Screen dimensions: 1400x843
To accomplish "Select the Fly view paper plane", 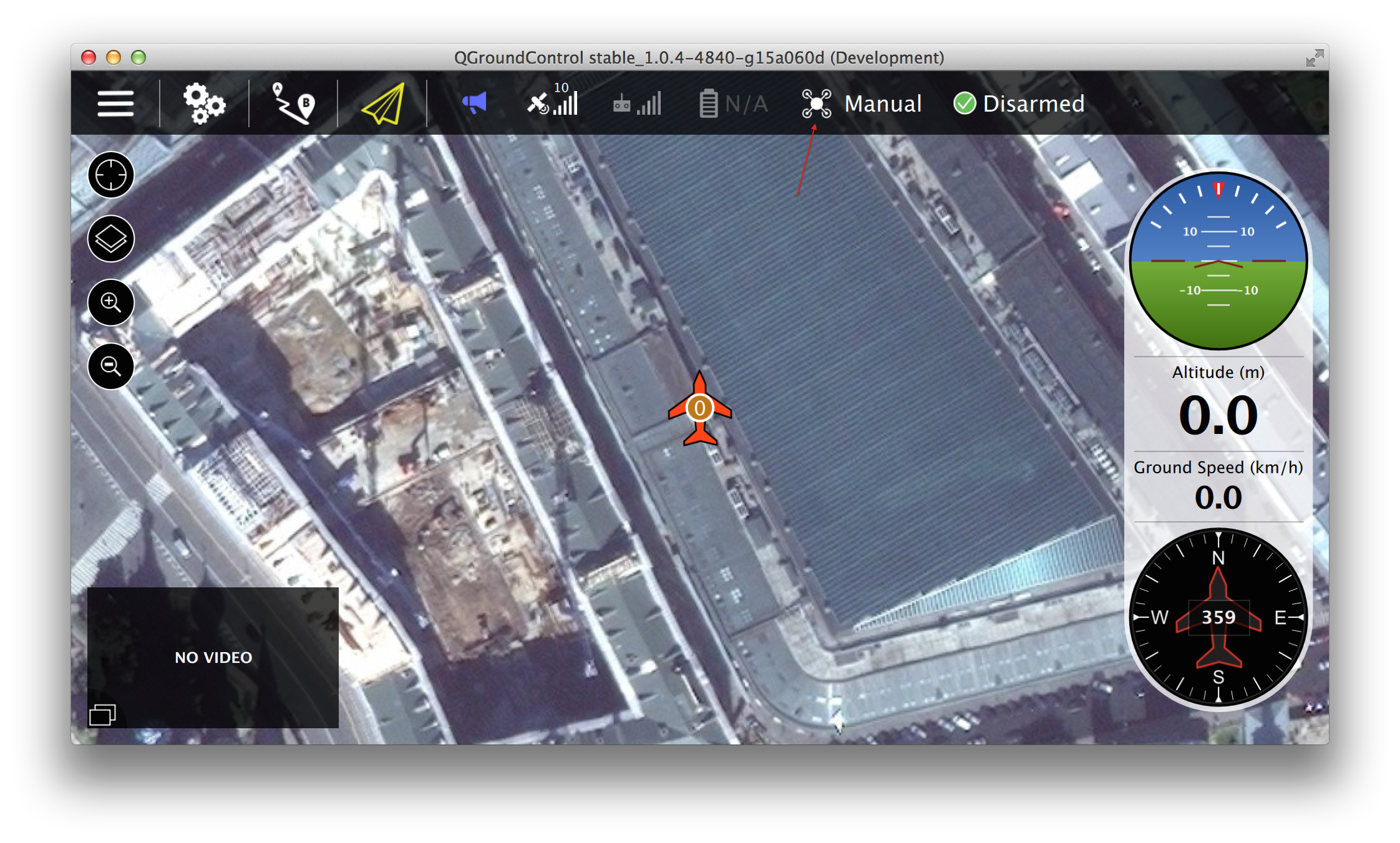I will pyautogui.click(x=382, y=104).
